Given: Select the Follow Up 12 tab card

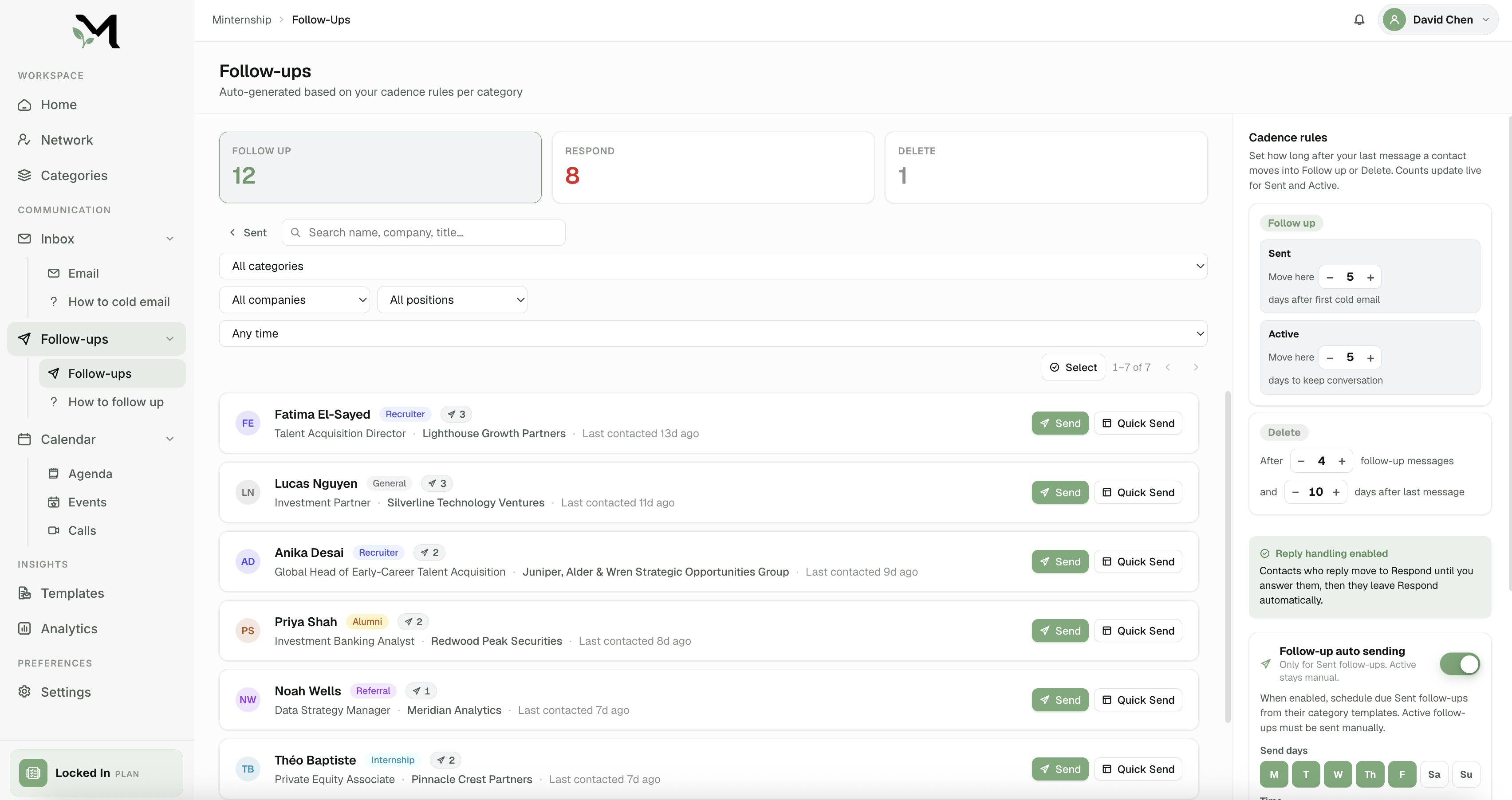Looking at the screenshot, I should (380, 167).
